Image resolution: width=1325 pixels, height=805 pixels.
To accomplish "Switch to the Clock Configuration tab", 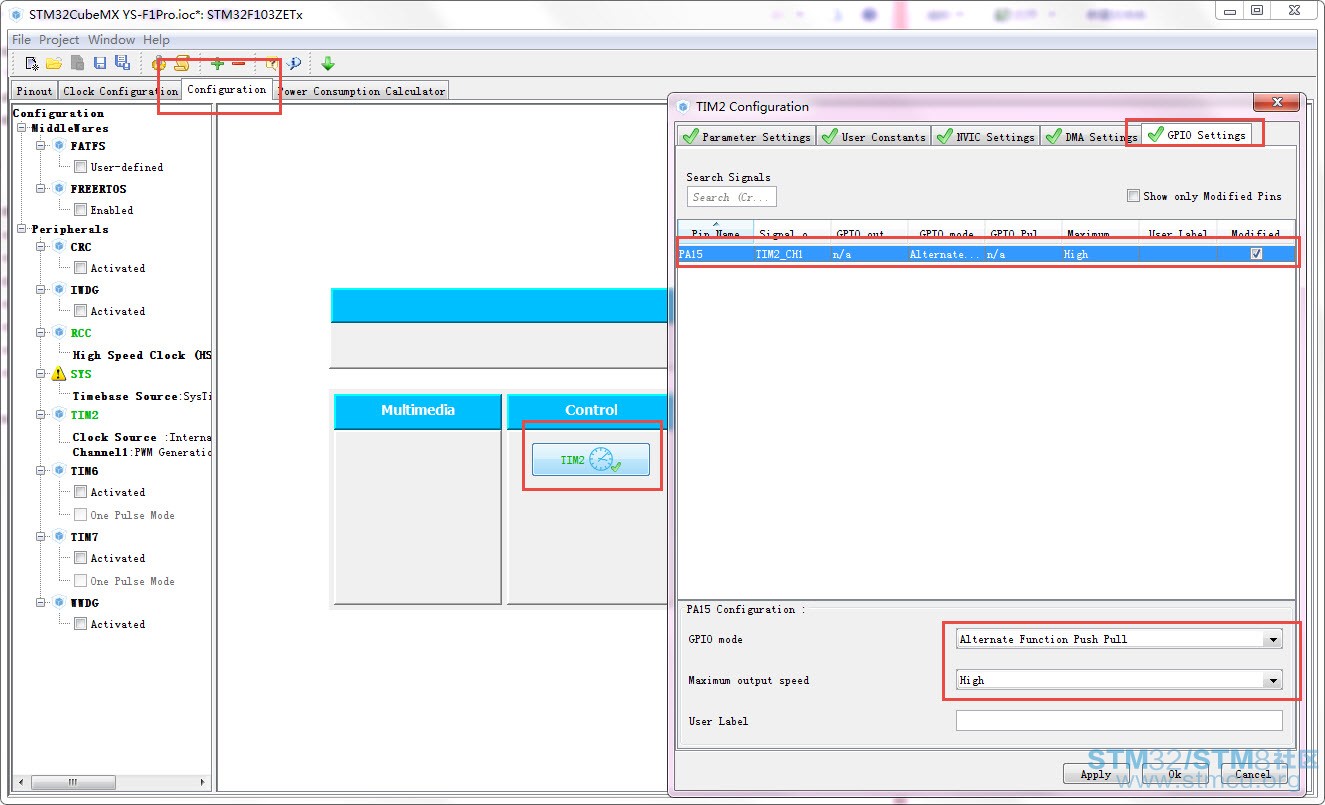I will [120, 91].
